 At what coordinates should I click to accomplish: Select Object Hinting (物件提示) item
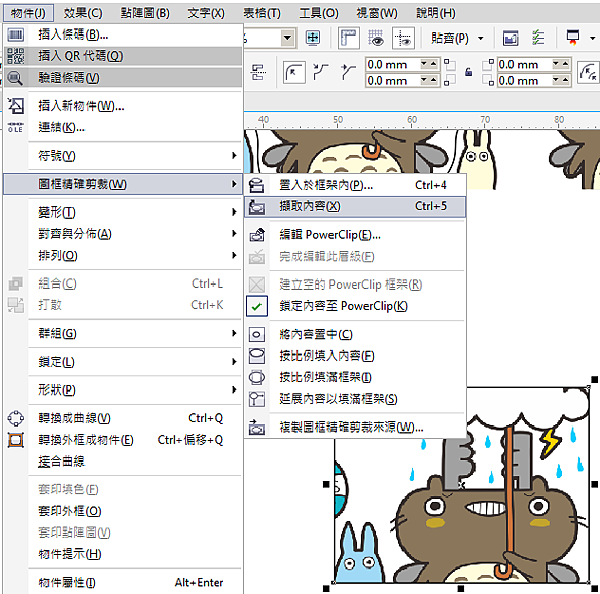[x=122, y=554]
